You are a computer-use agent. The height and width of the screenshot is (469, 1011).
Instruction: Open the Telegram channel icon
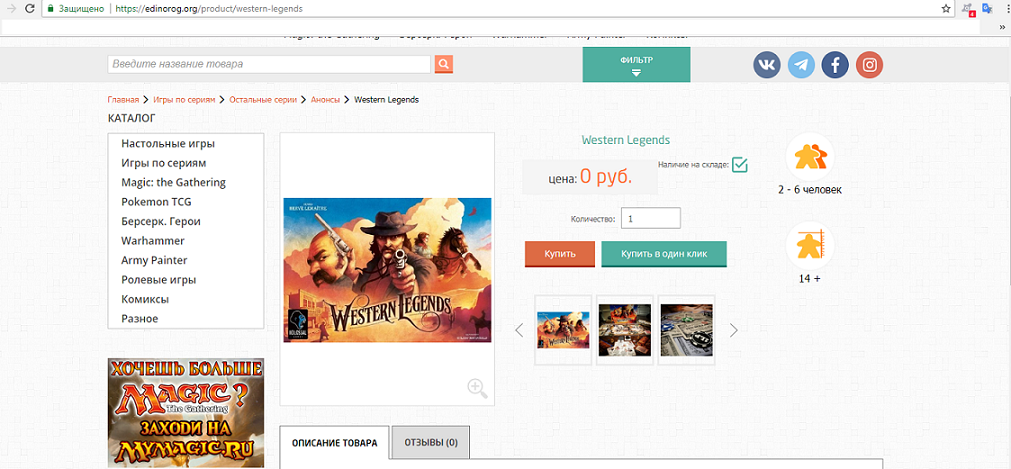(x=801, y=65)
